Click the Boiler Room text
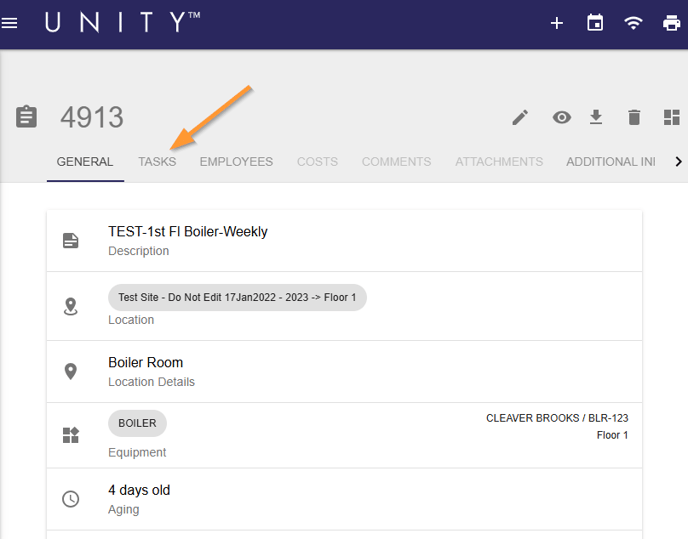Viewport: 688px width, 539px height. (x=146, y=362)
